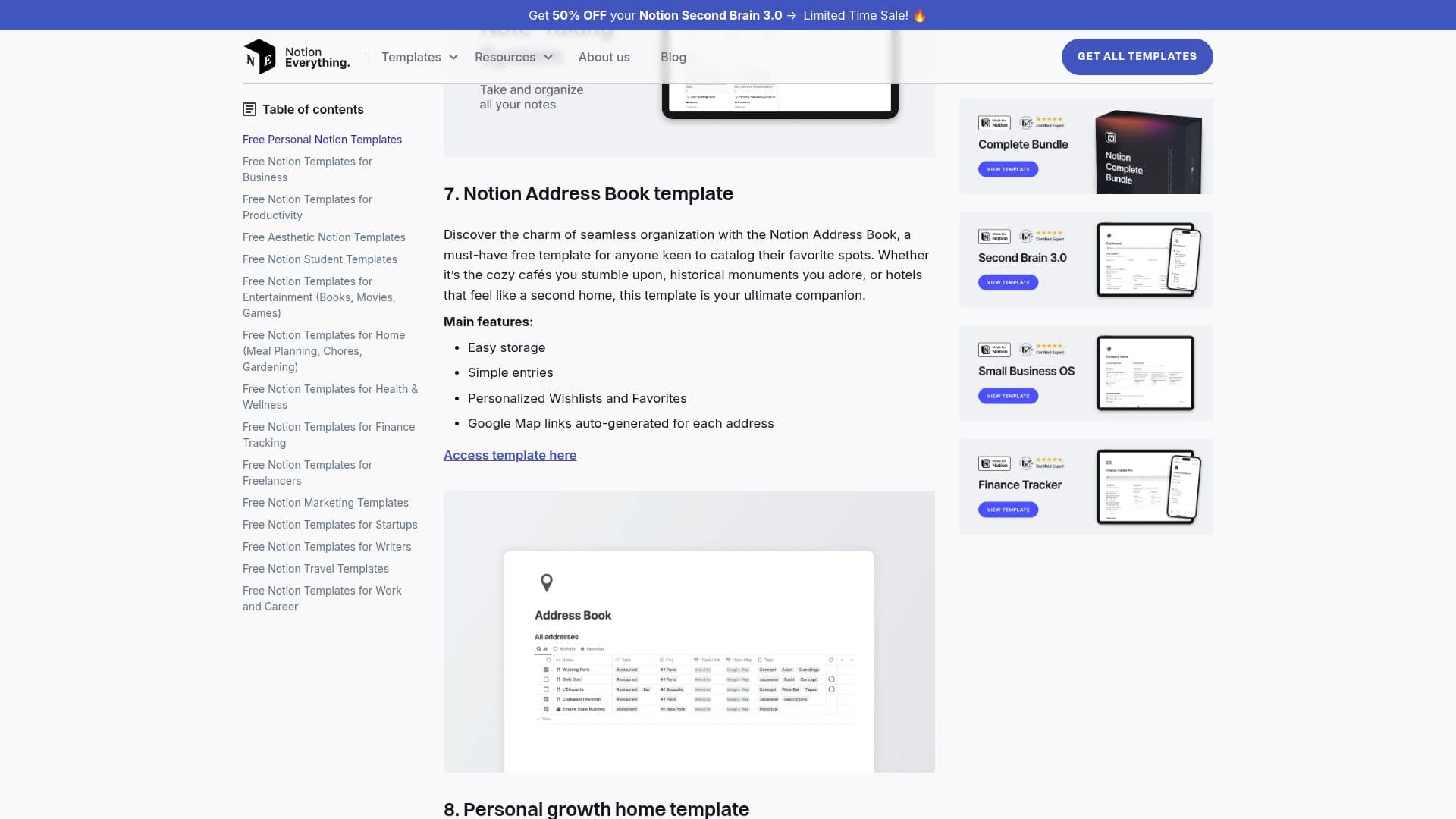Jump to Free Notion Templates for Productivity
Screen dimensions: 1456x819
click(x=307, y=207)
